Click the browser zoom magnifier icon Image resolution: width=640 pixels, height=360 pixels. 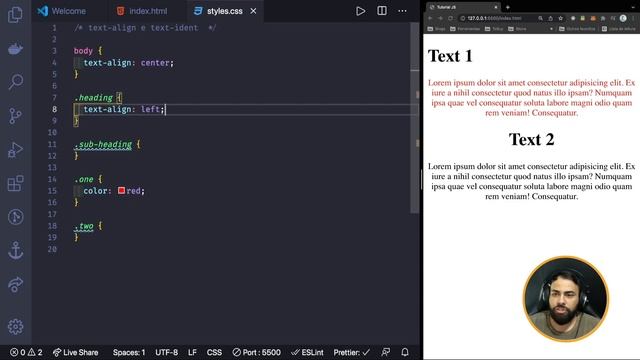point(540,18)
